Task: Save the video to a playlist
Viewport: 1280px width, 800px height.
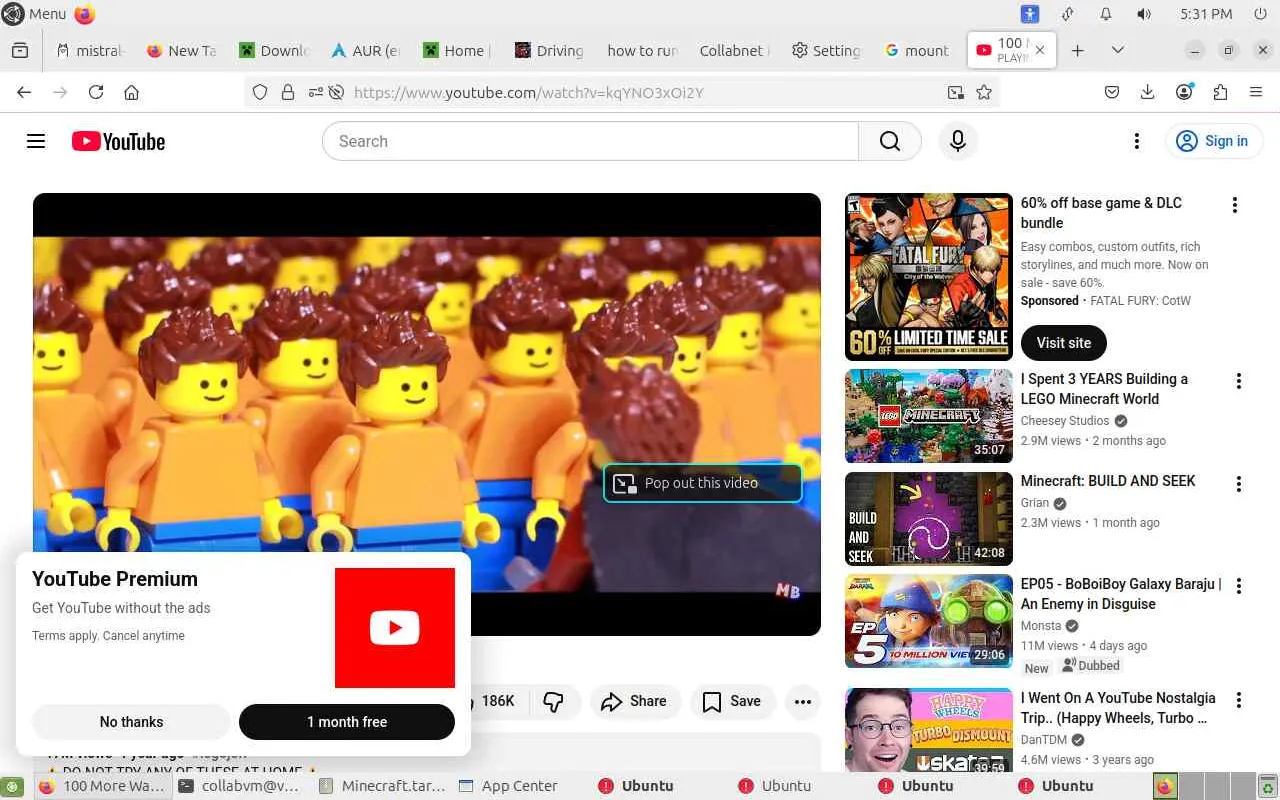Action: [x=732, y=701]
